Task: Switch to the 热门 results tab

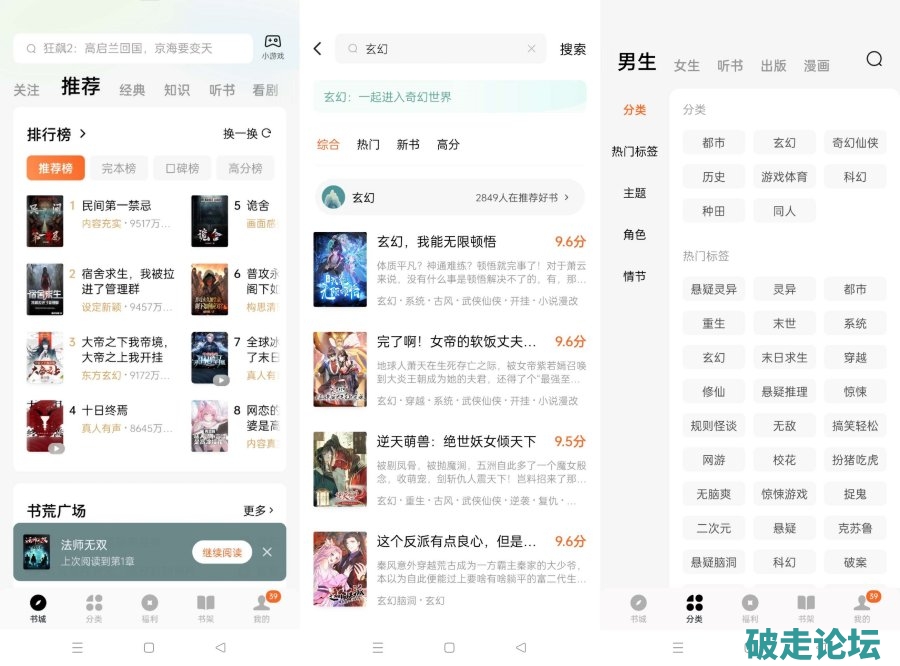Action: click(x=368, y=144)
